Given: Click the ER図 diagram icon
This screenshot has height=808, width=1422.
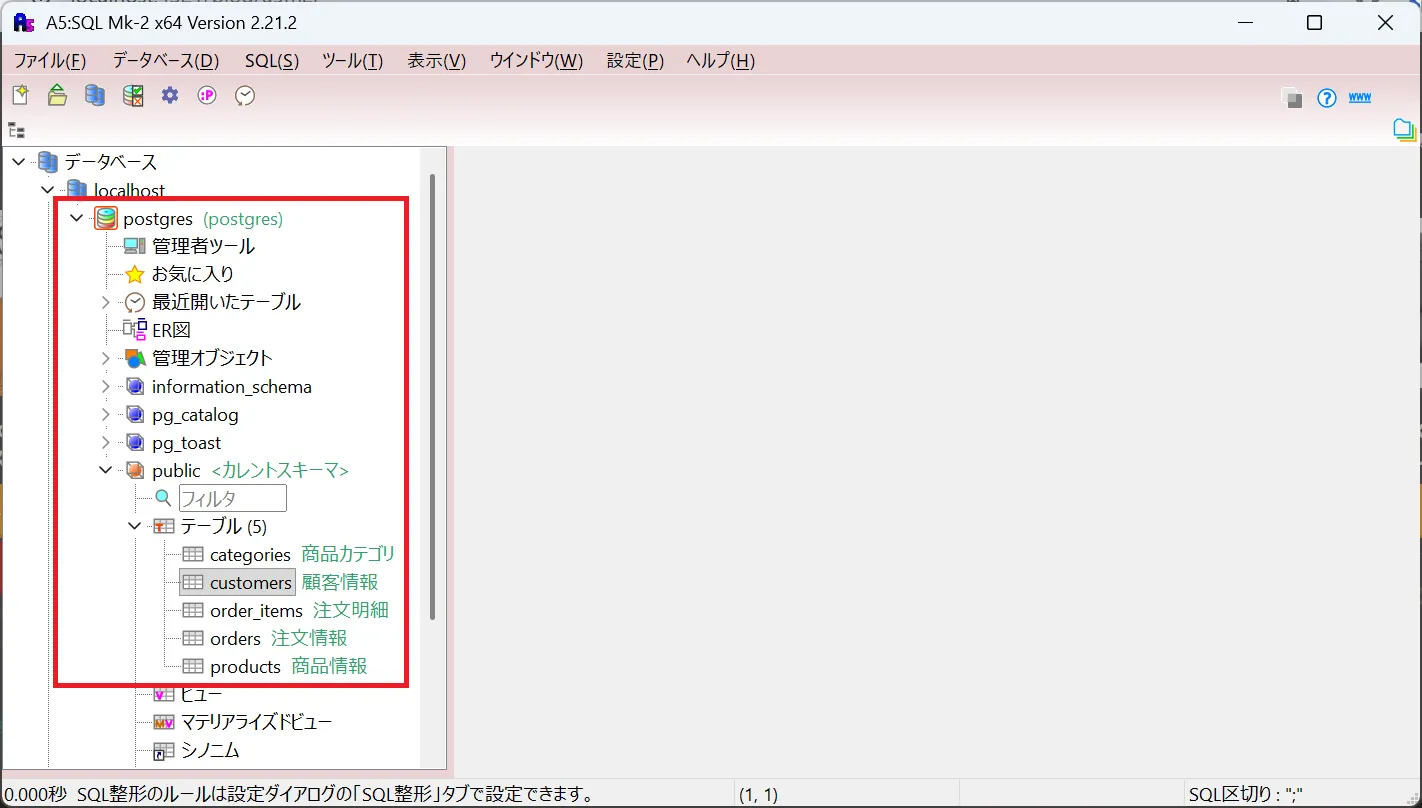Looking at the screenshot, I should click(135, 330).
